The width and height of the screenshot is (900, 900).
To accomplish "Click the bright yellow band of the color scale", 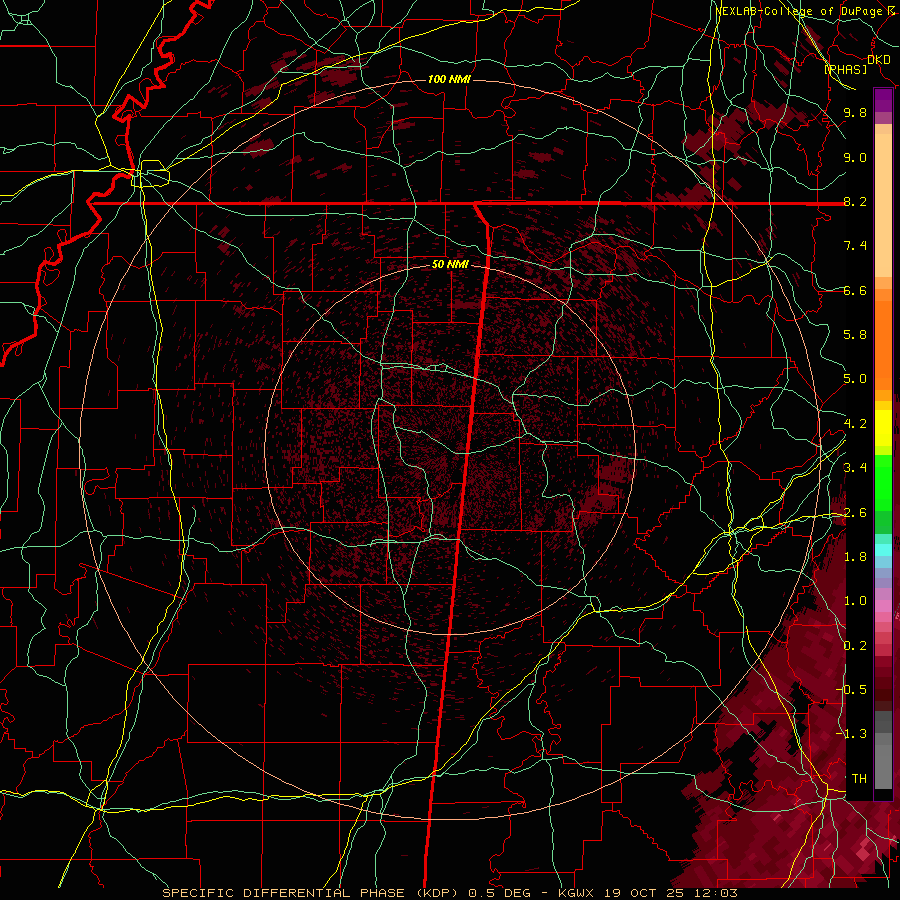I will [x=883, y=428].
